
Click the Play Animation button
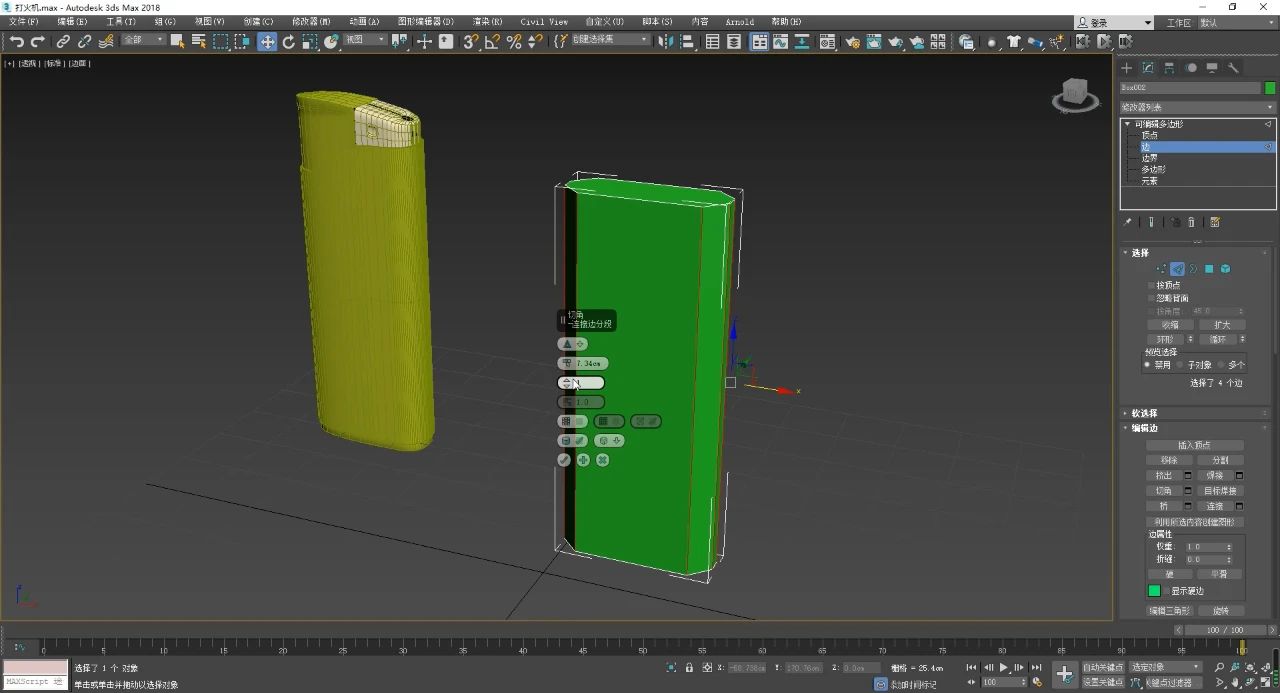[1004, 667]
